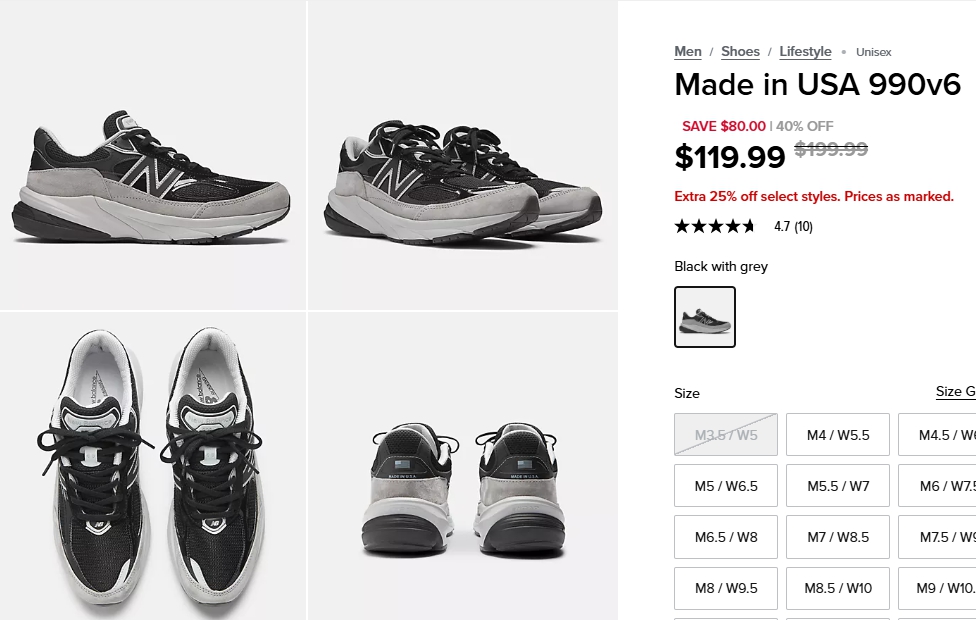Open the Lifestyle breadcrumb link
Image resolution: width=976 pixels, height=620 pixels.
(x=805, y=52)
